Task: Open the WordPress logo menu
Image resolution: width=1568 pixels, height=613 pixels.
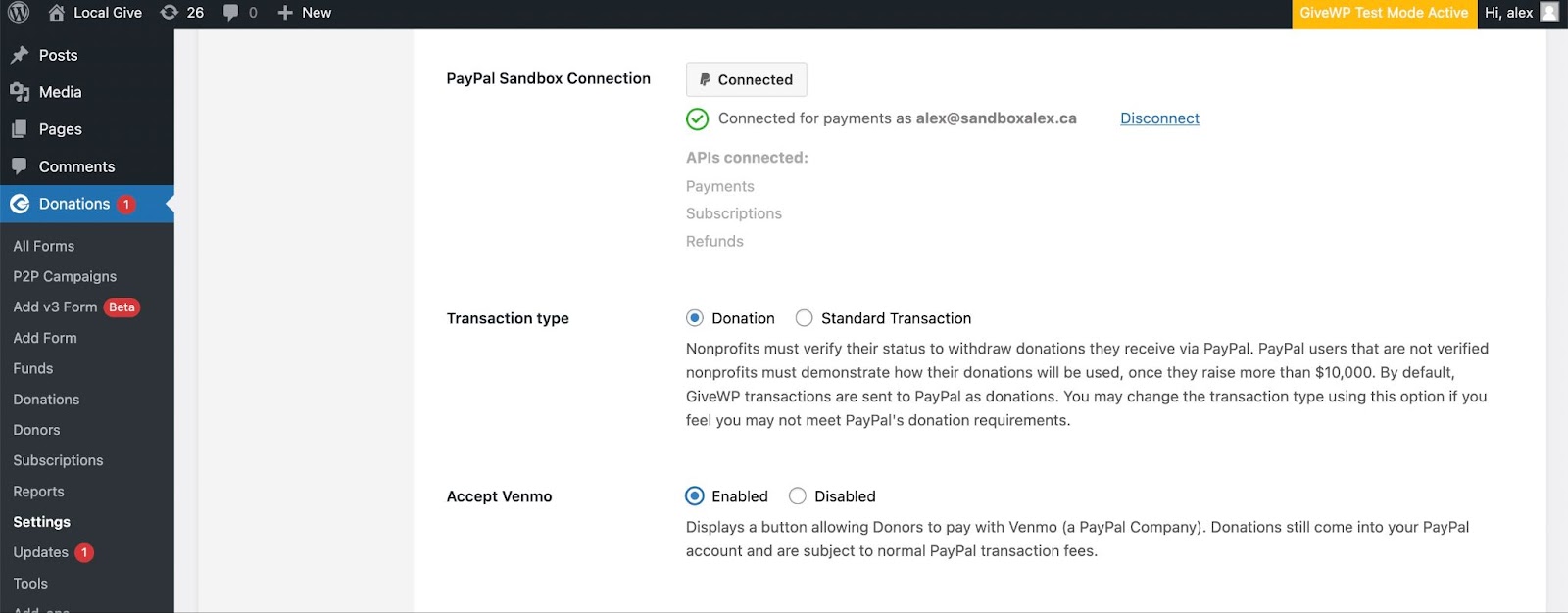Action: coord(19,13)
